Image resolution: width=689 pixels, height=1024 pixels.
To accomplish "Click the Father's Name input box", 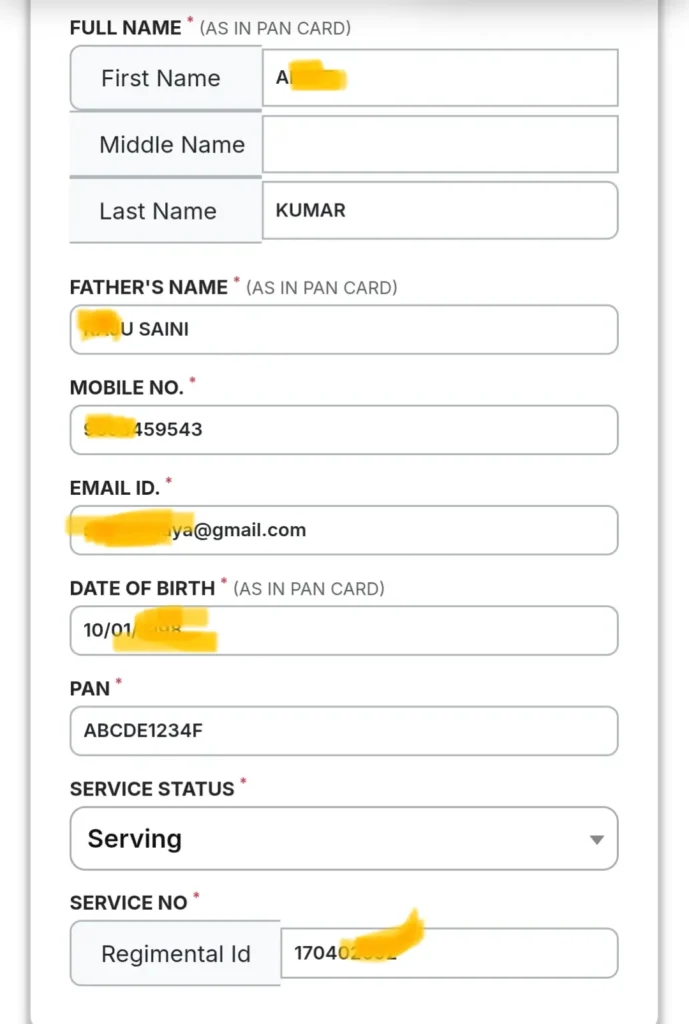I will (344, 329).
